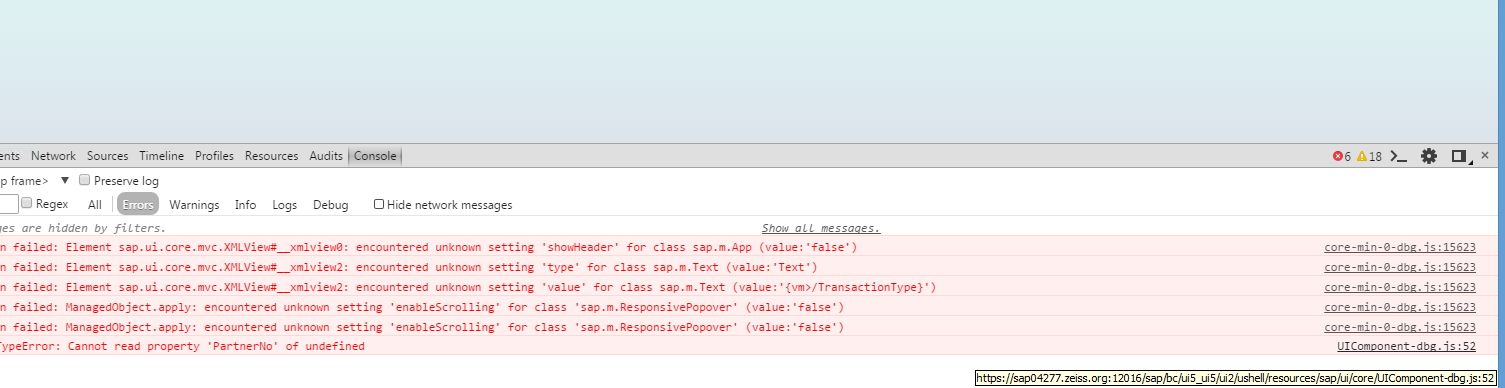Click the Show all messages link
This screenshot has width=1505, height=388.
(x=821, y=228)
